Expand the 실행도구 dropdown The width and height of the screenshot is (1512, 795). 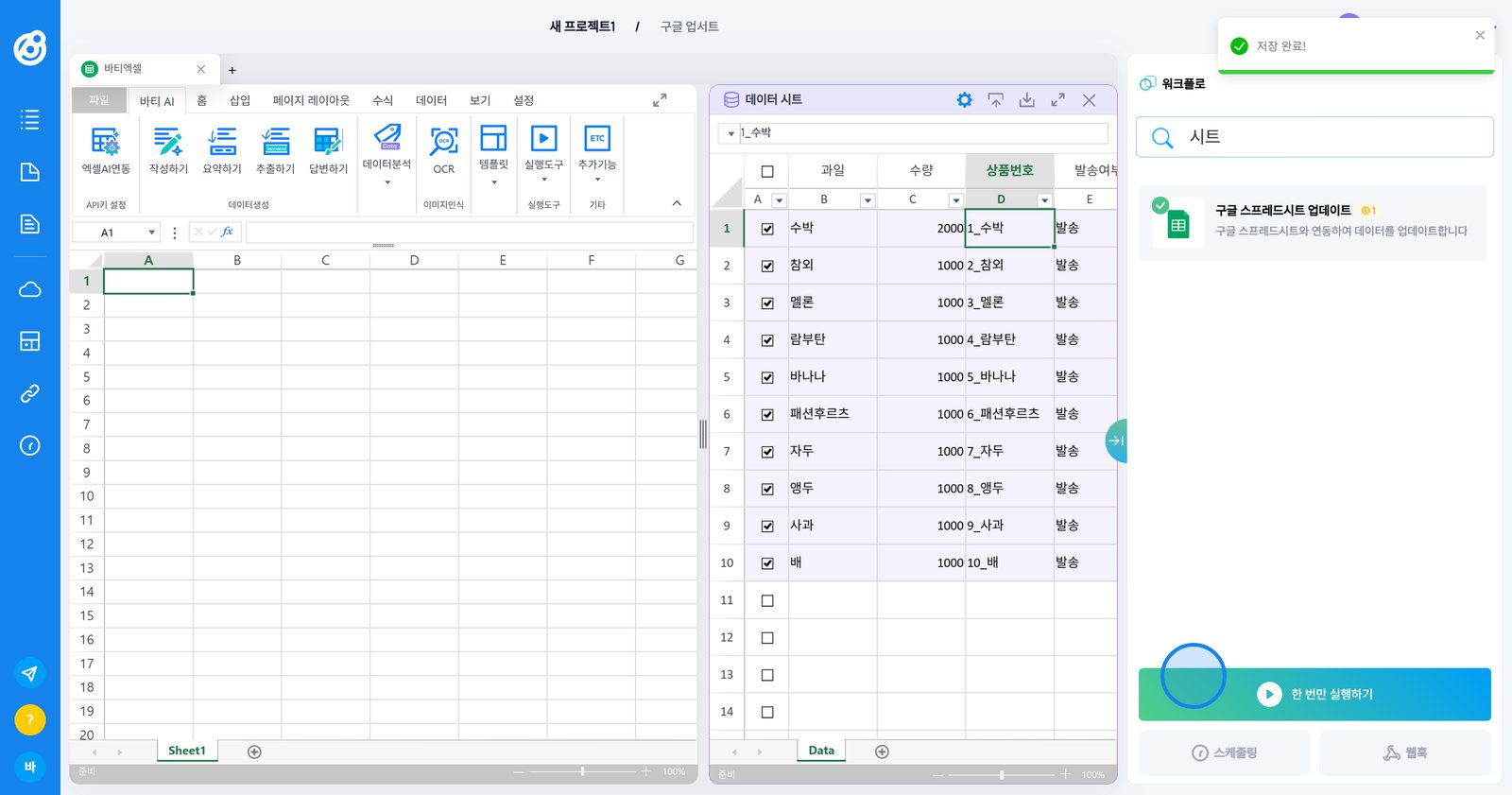point(544,180)
